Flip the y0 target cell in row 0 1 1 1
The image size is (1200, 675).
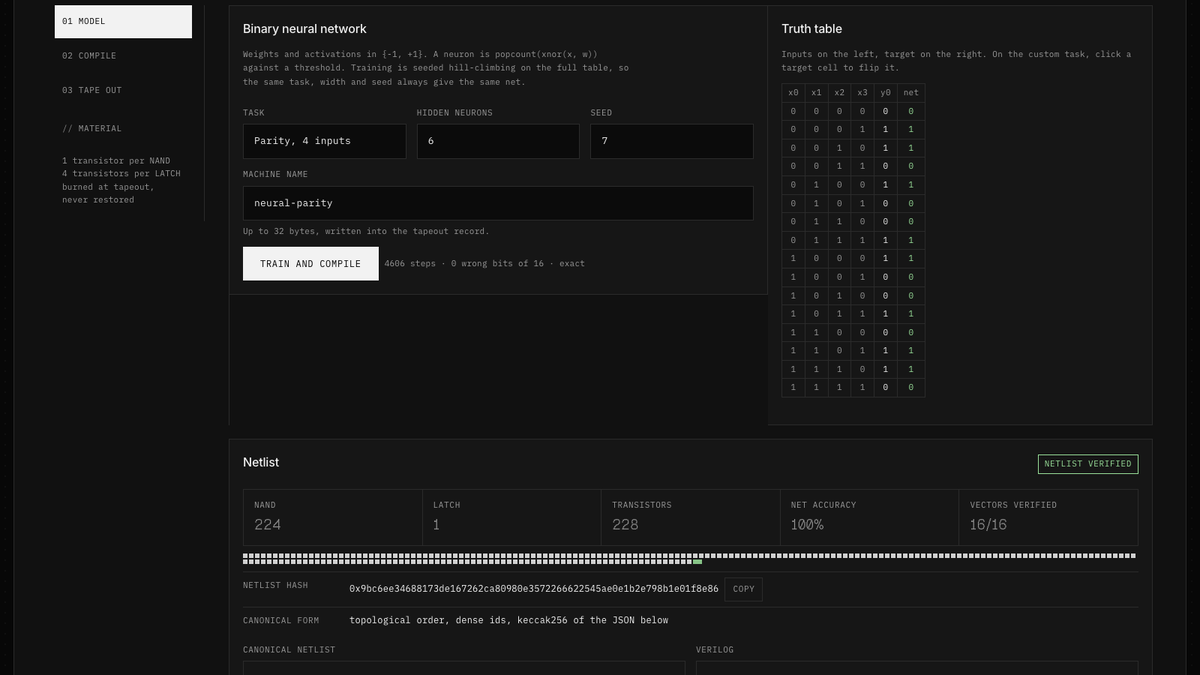(x=886, y=240)
